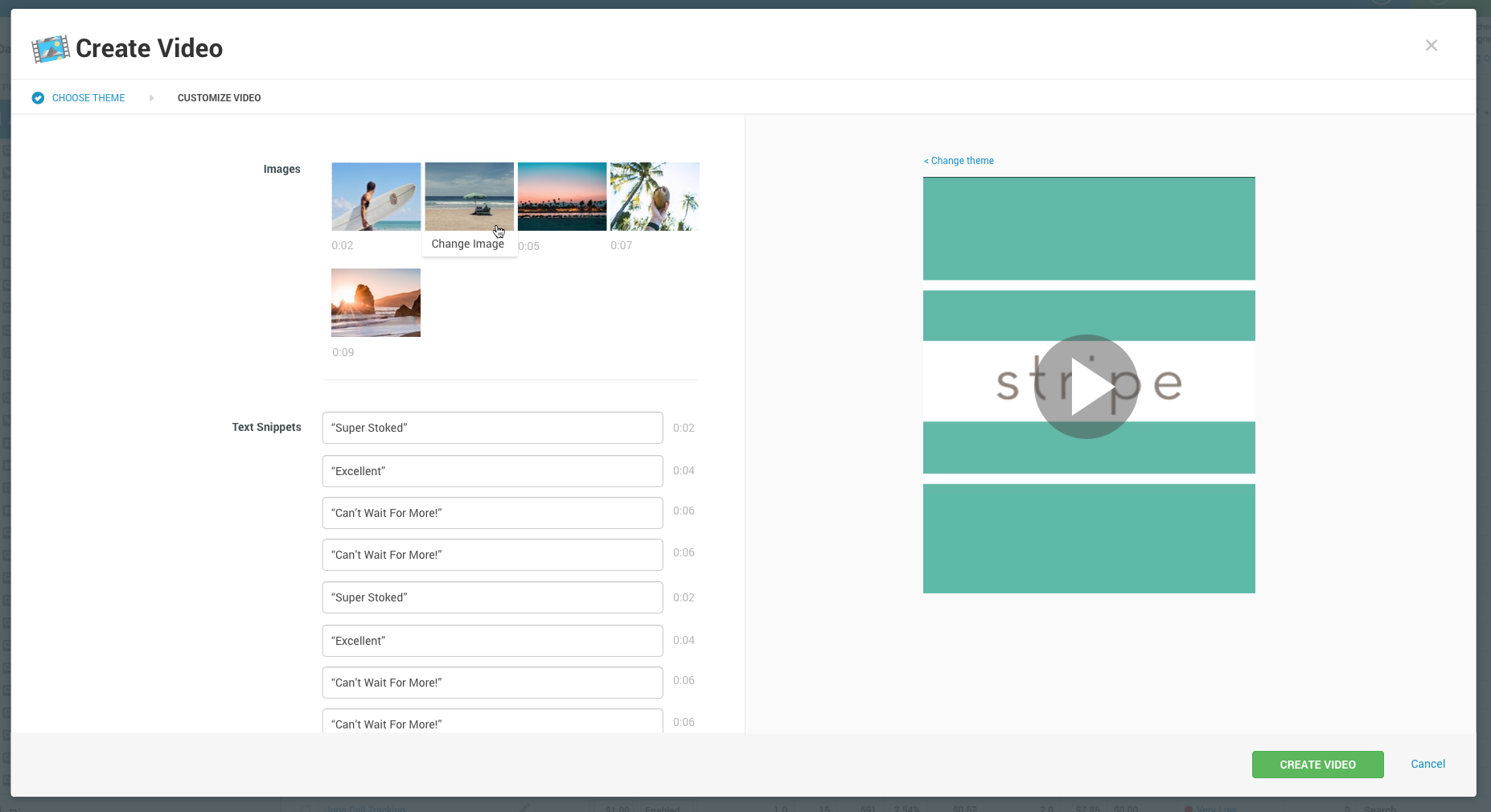Return to the Choose Theme step
The width and height of the screenshot is (1491, 812).
pos(88,97)
